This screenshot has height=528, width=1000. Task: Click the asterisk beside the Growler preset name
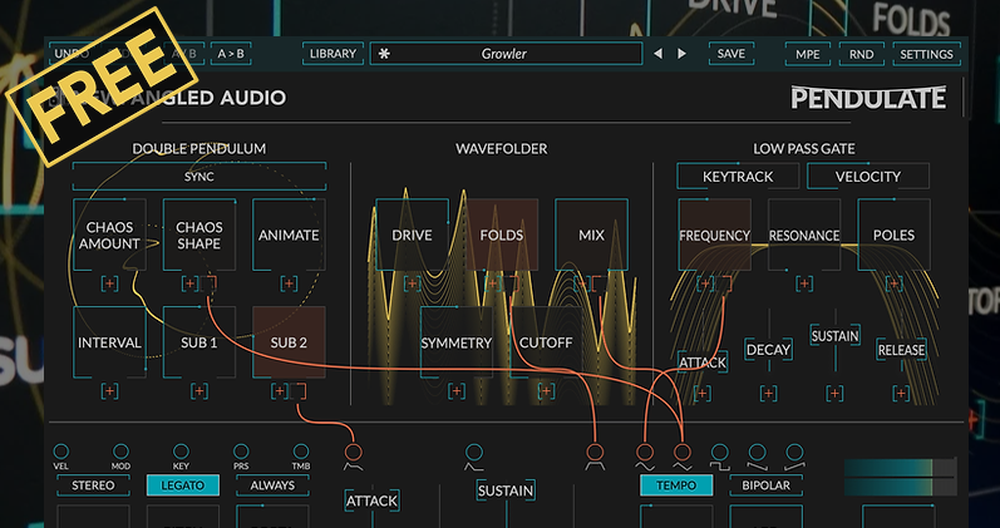[x=384, y=54]
